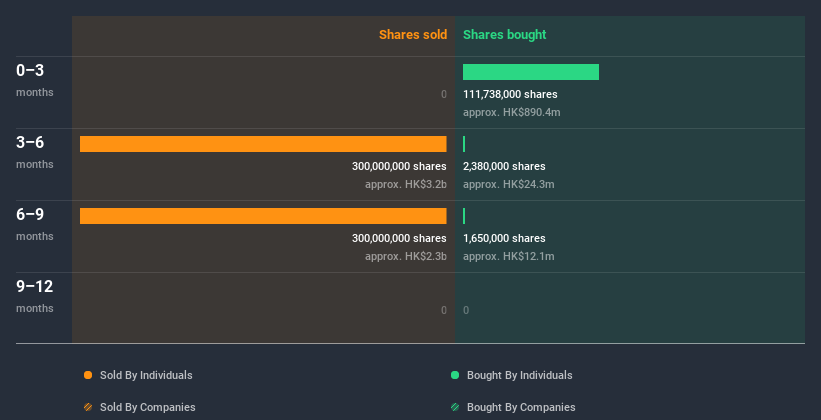Click the 0–3 months row label

coord(35,80)
